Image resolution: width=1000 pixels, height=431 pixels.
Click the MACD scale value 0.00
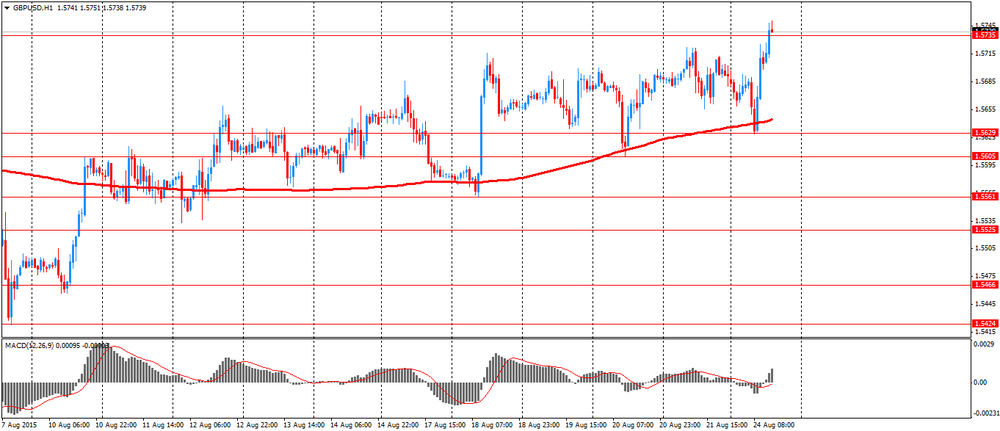[982, 383]
